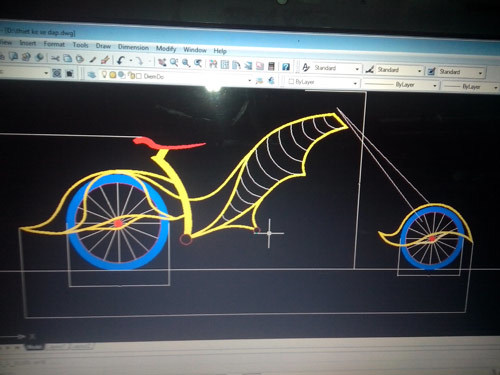Viewport: 500px width, 375px height.
Task: Click the DiemDo layer color square
Action: [139, 76]
